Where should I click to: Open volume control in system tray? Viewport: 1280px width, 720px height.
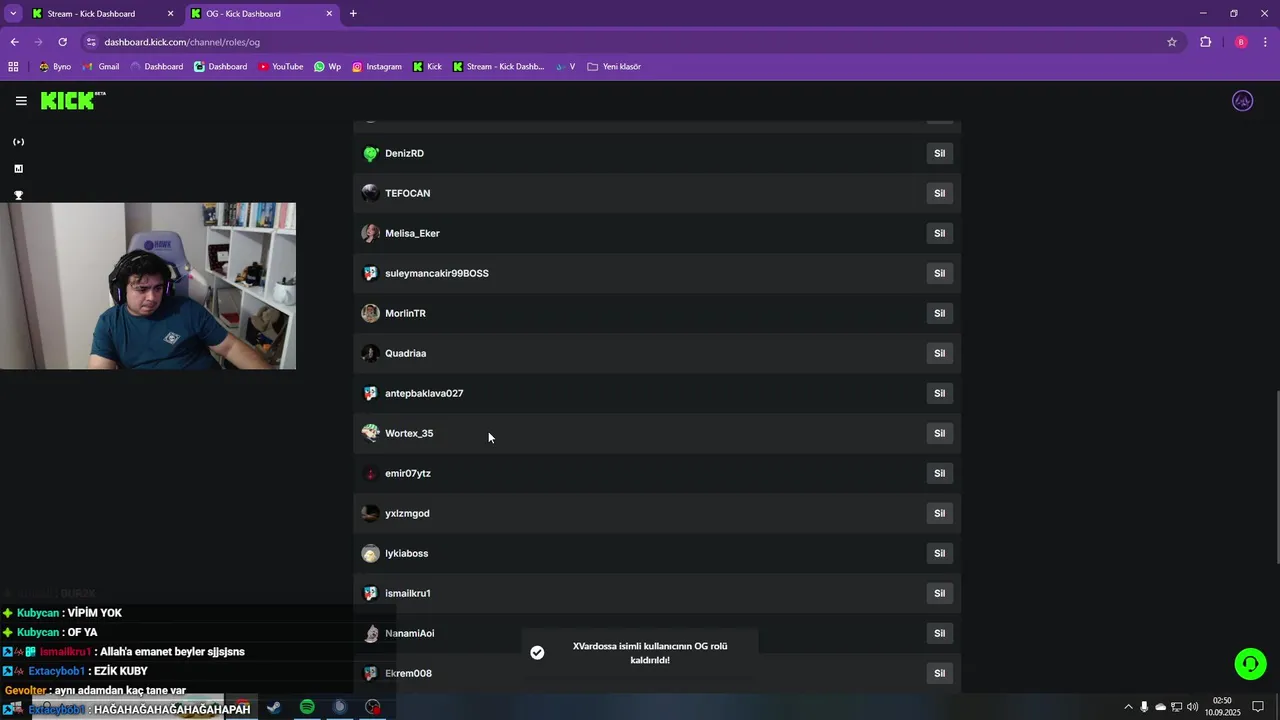[1192, 707]
